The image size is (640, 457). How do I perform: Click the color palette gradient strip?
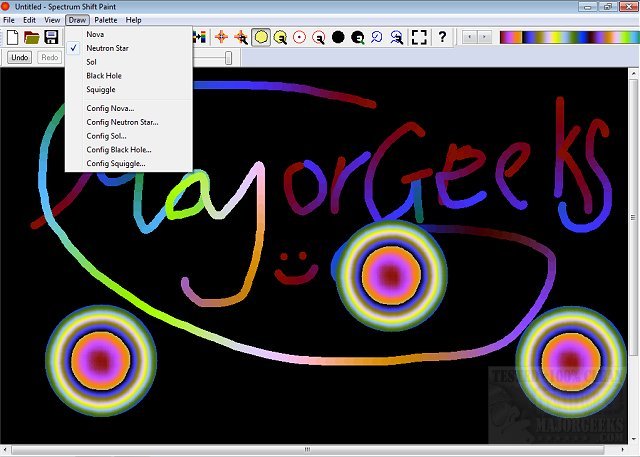pos(568,37)
